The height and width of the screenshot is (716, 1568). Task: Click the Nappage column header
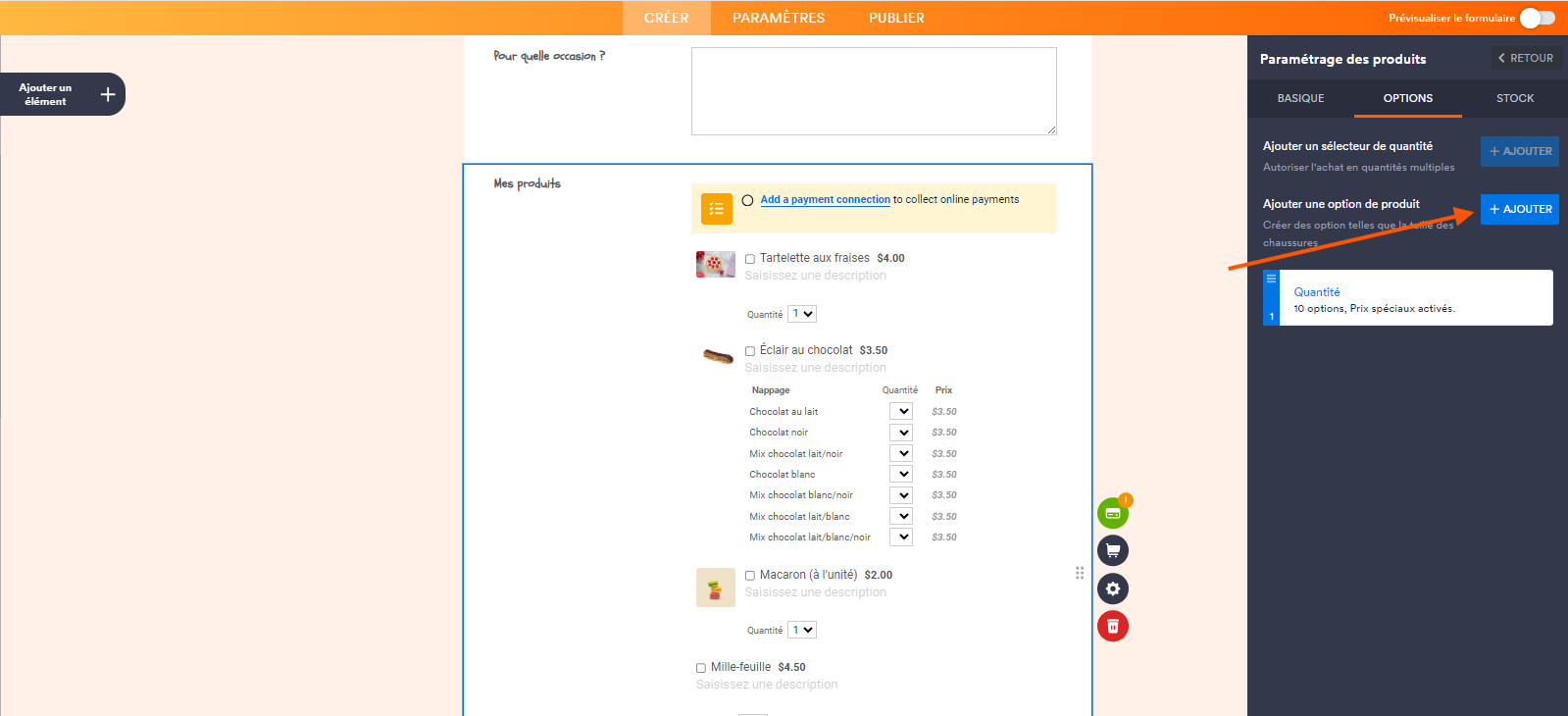click(771, 390)
